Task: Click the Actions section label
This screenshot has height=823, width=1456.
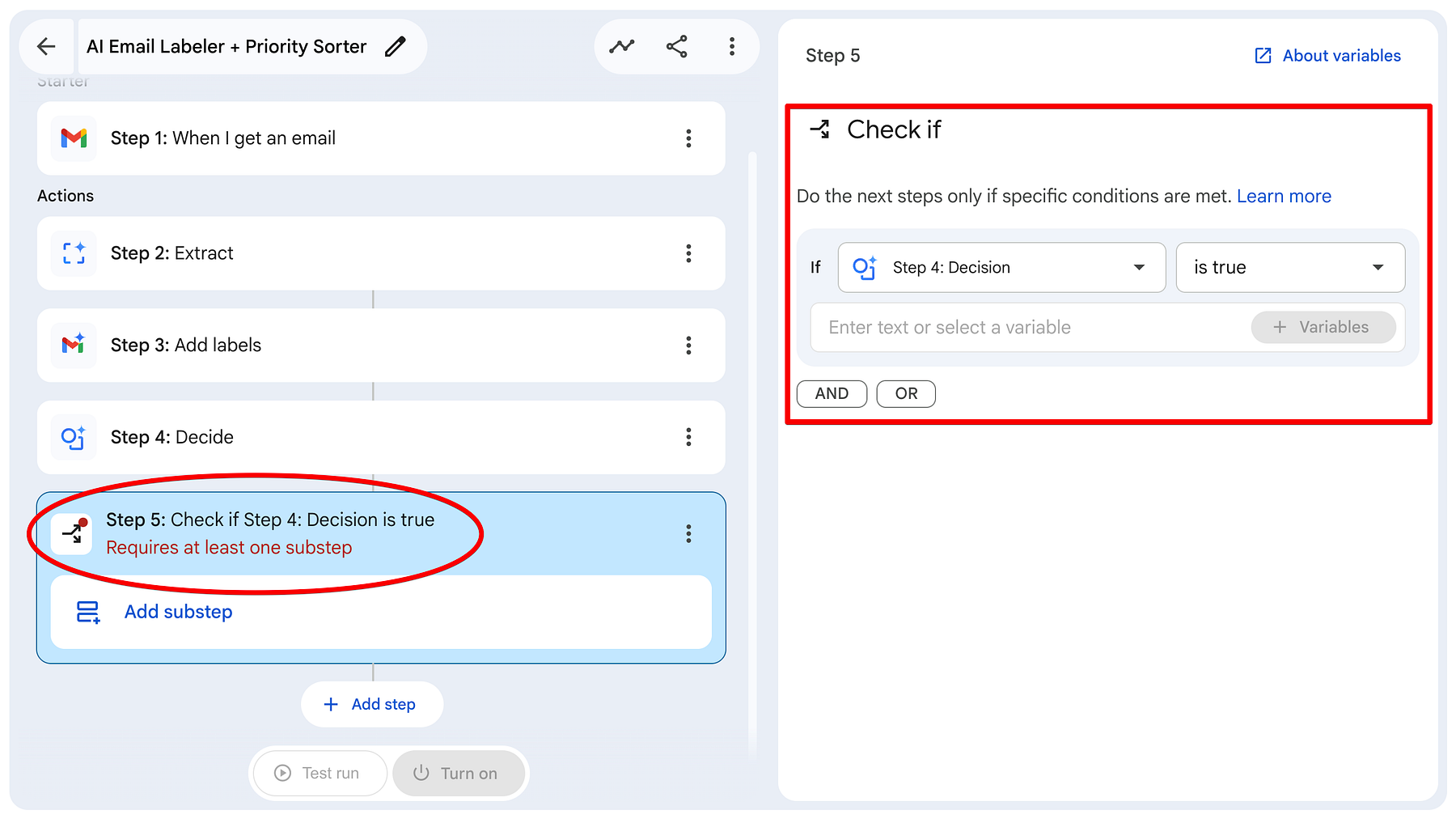Action: point(66,196)
